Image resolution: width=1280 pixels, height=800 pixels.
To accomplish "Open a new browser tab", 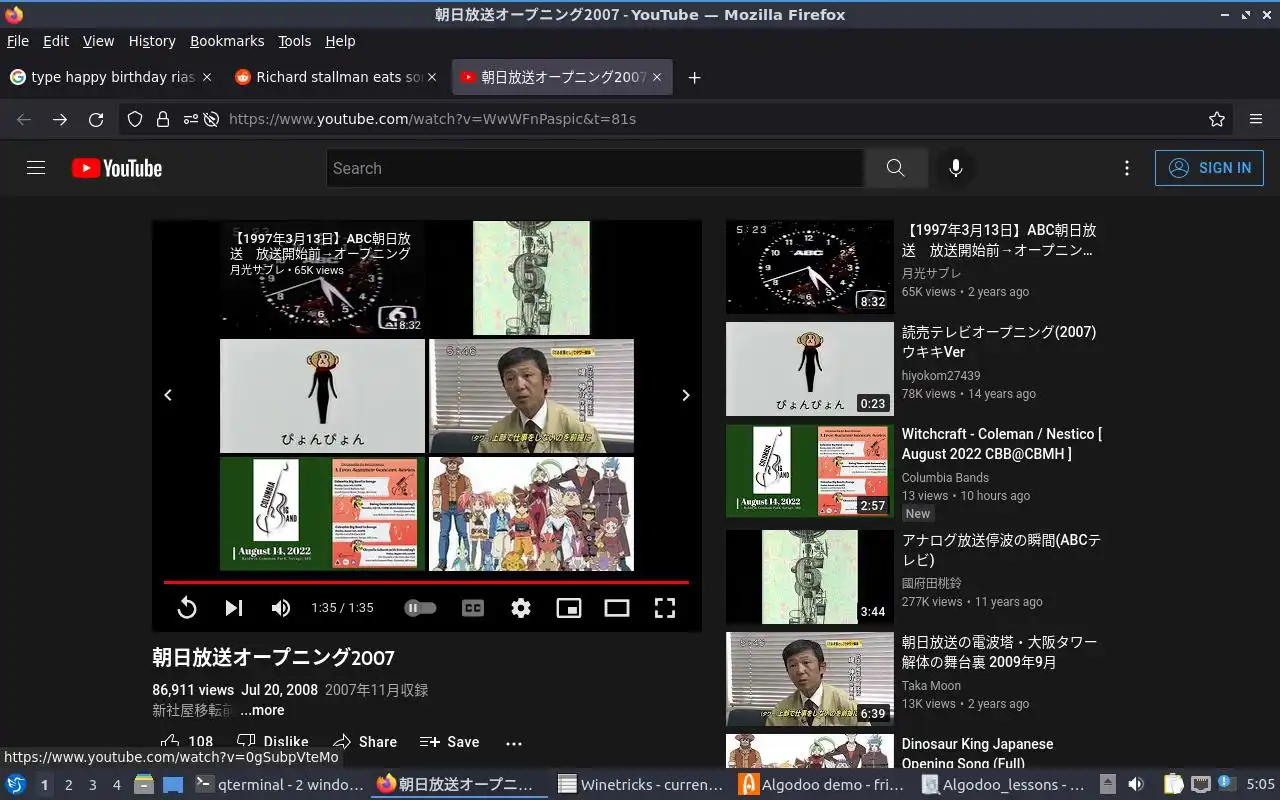I will (695, 77).
